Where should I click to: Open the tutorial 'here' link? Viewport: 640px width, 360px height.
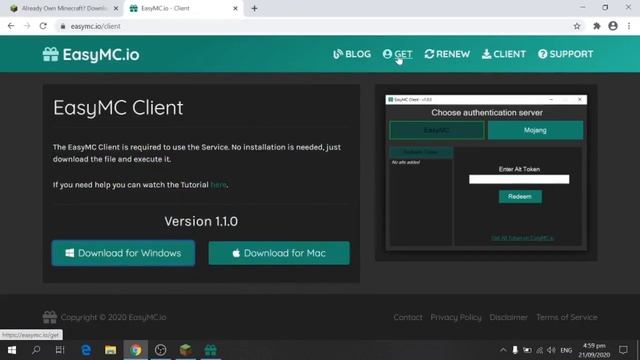point(218,185)
